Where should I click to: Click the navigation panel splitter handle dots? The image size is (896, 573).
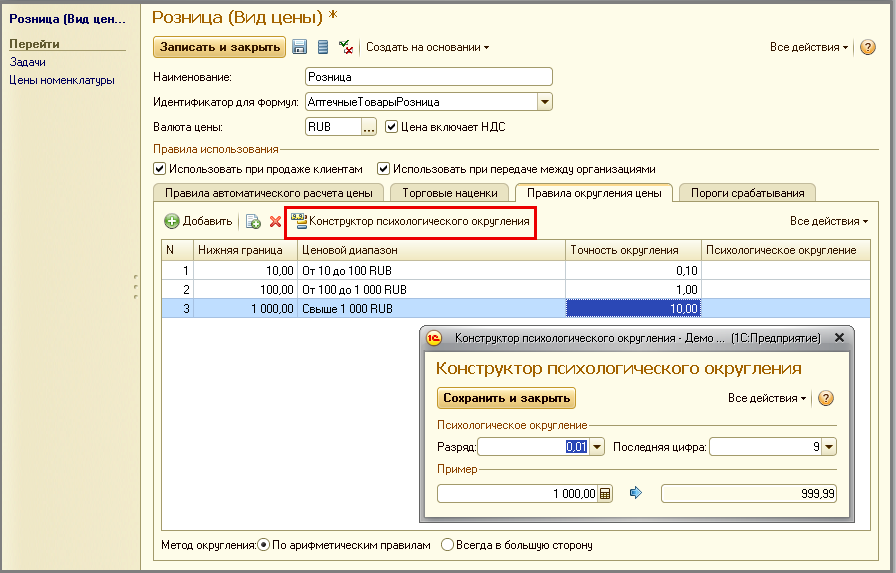(x=135, y=287)
